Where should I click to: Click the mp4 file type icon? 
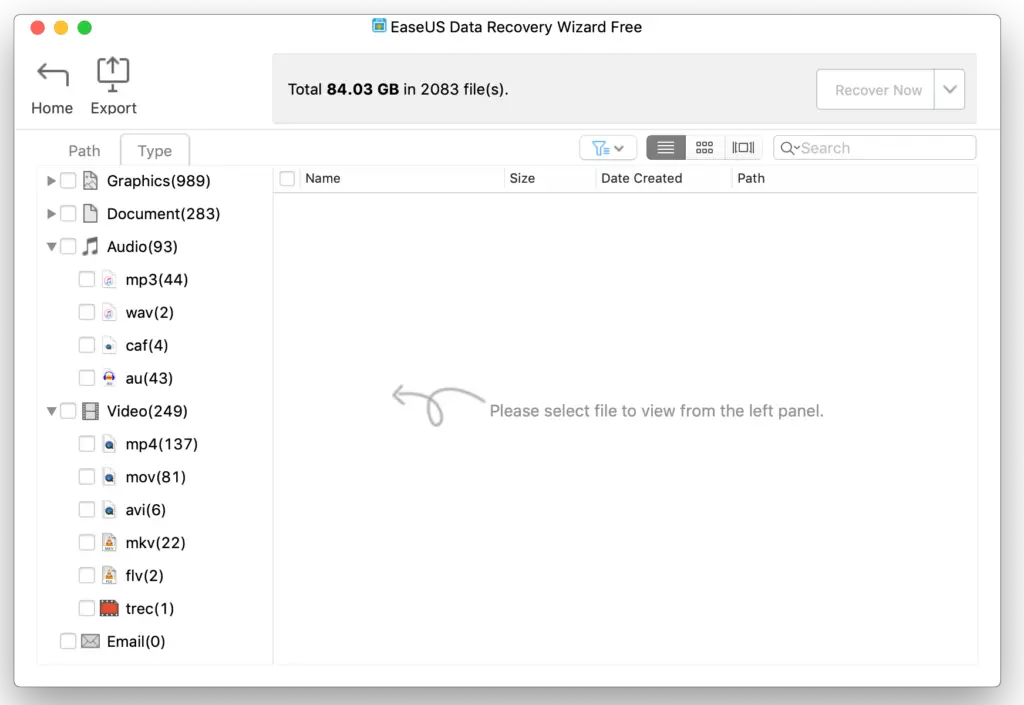(109, 444)
